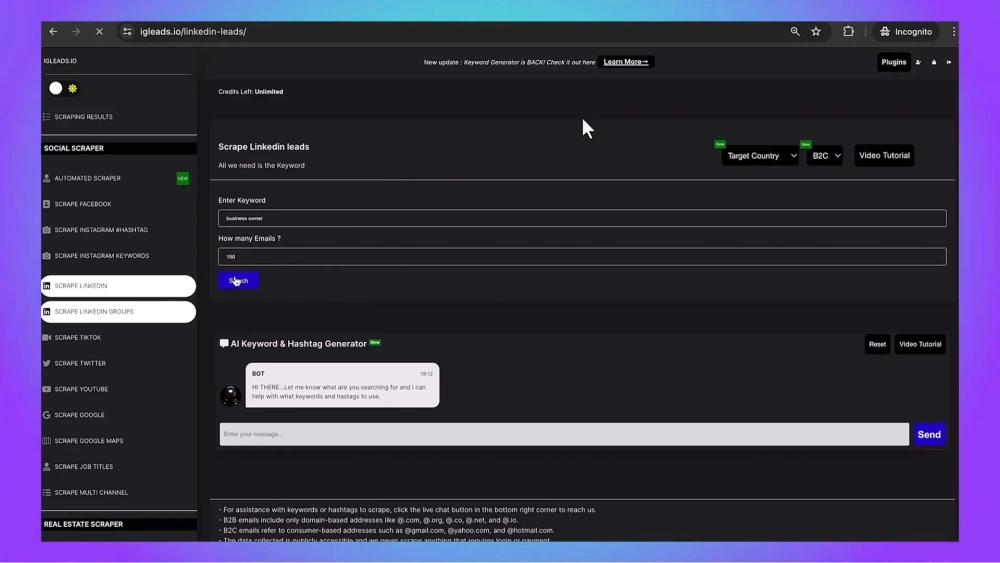Viewport: 1000px width, 563px height.
Task: Bookmark this page with the star icon
Action: (x=816, y=31)
